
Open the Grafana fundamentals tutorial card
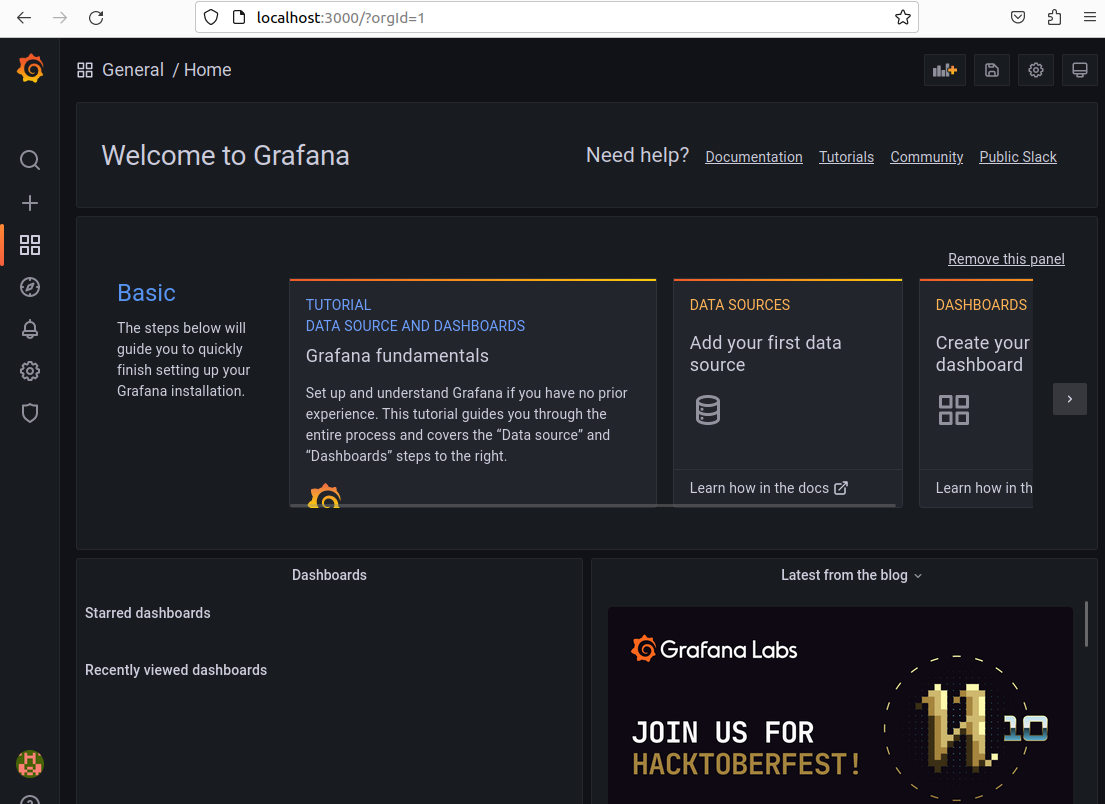point(473,392)
